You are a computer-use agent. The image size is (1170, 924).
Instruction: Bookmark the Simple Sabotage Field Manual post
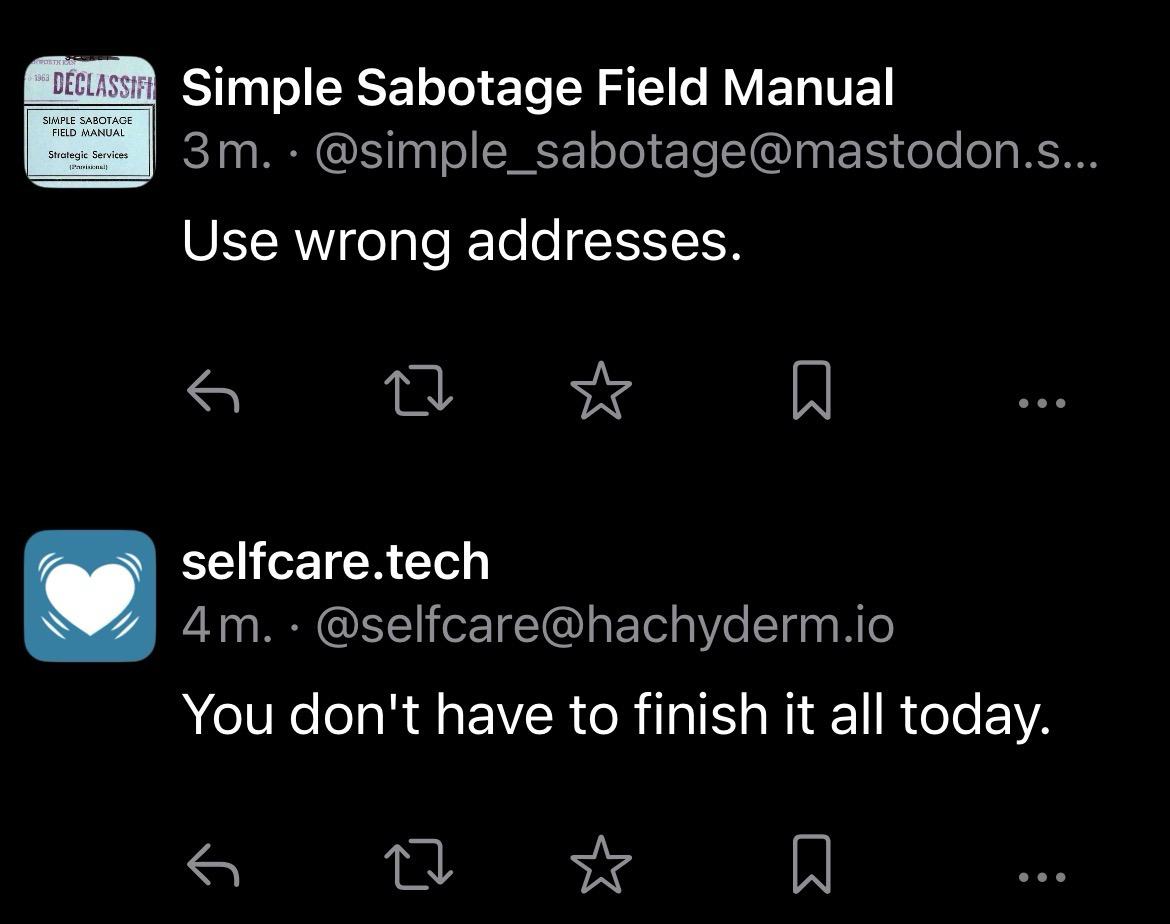click(811, 389)
